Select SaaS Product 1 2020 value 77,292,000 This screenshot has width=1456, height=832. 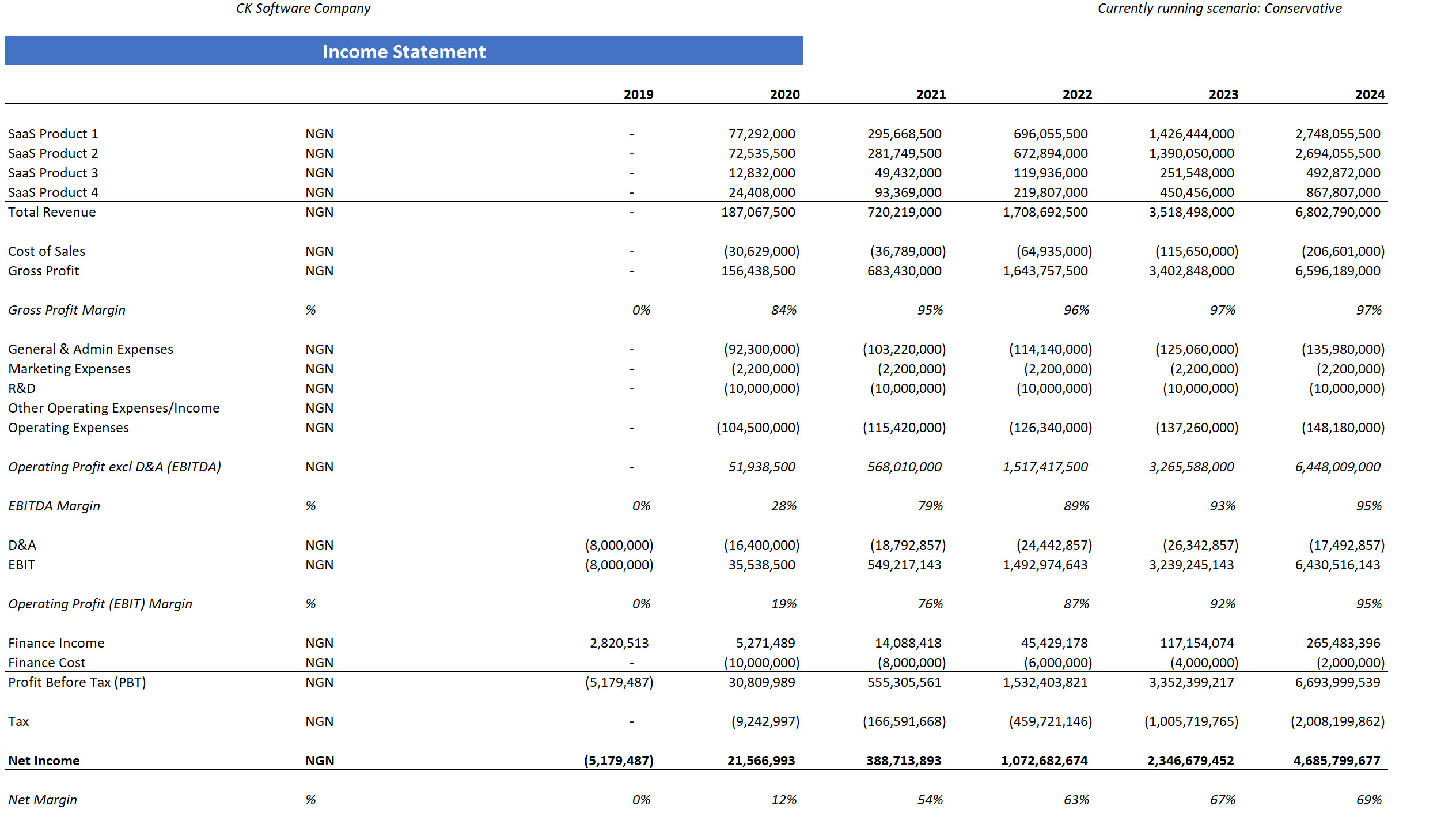coord(761,134)
